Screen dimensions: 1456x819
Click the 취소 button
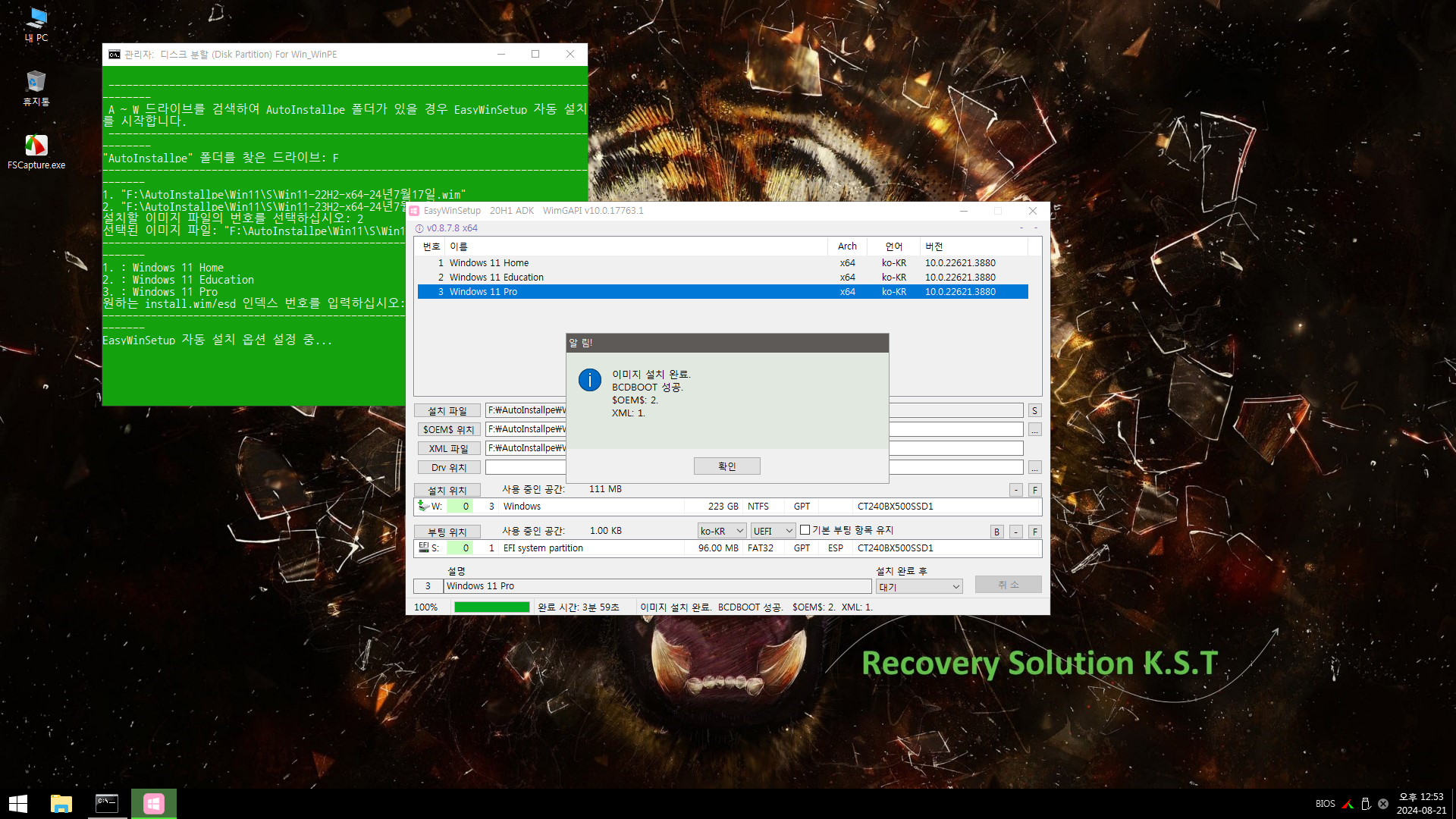point(1009,585)
